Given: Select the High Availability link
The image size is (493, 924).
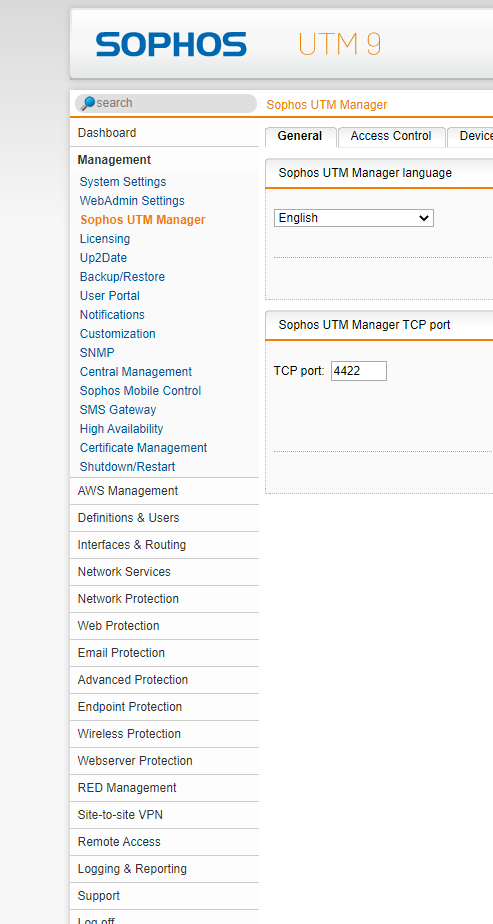Looking at the screenshot, I should [121, 429].
